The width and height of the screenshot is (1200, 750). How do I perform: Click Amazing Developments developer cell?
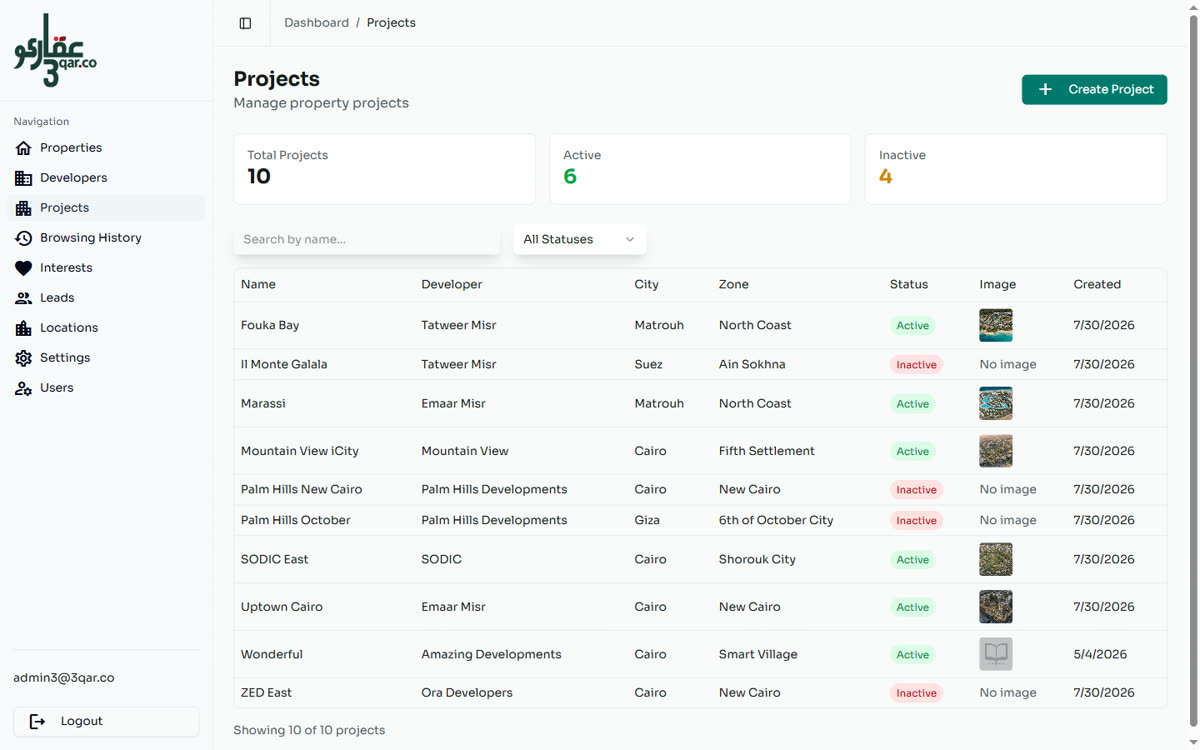491,655
